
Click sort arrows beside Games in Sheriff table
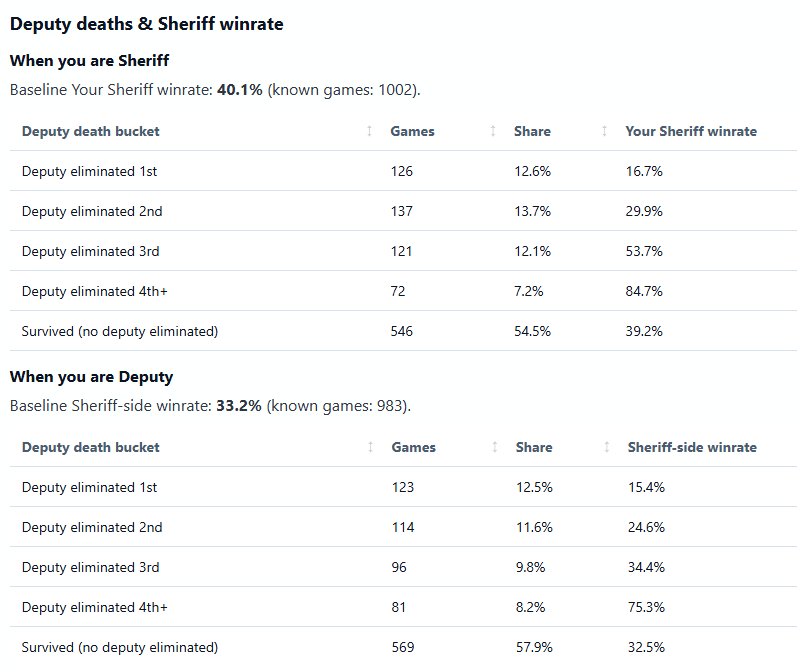[493, 131]
